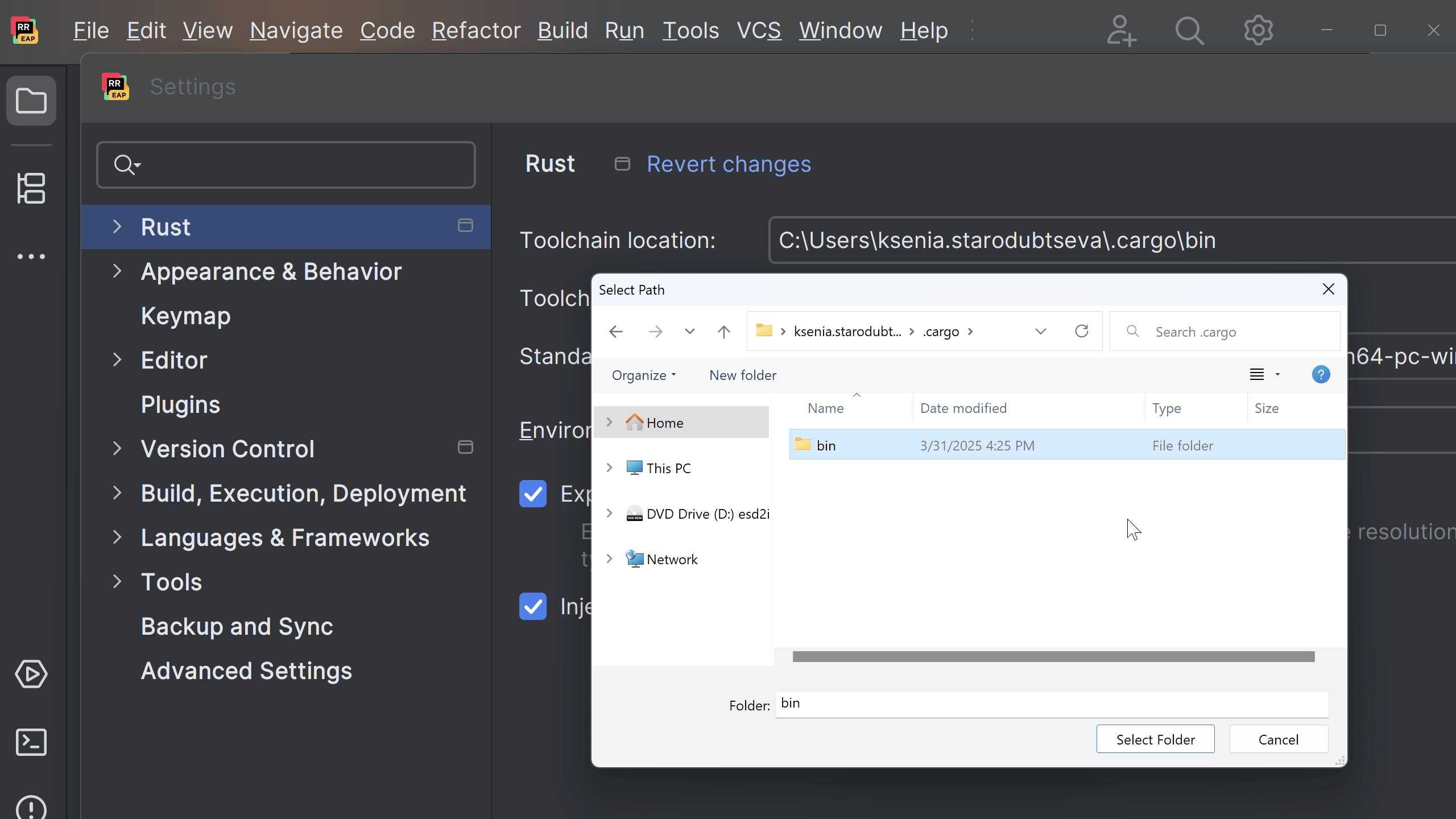
Task: Click the help question mark icon
Action: tap(1321, 375)
